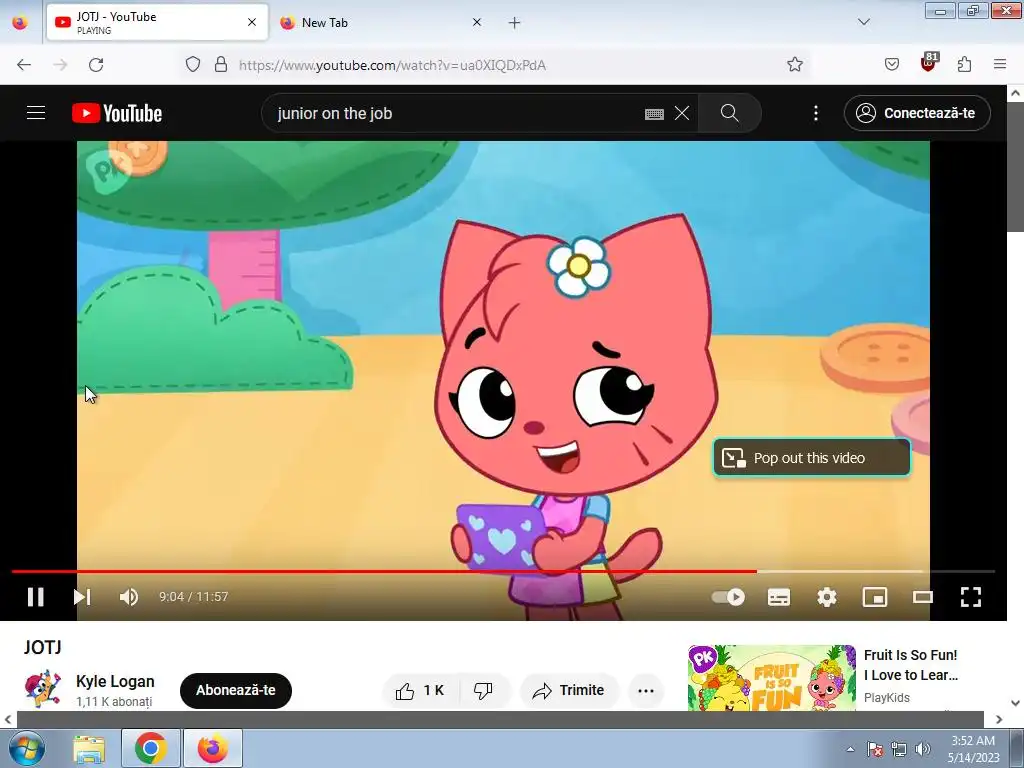This screenshot has width=1024, height=768.
Task: Expand list all tabs chevron
Action: [863, 22]
